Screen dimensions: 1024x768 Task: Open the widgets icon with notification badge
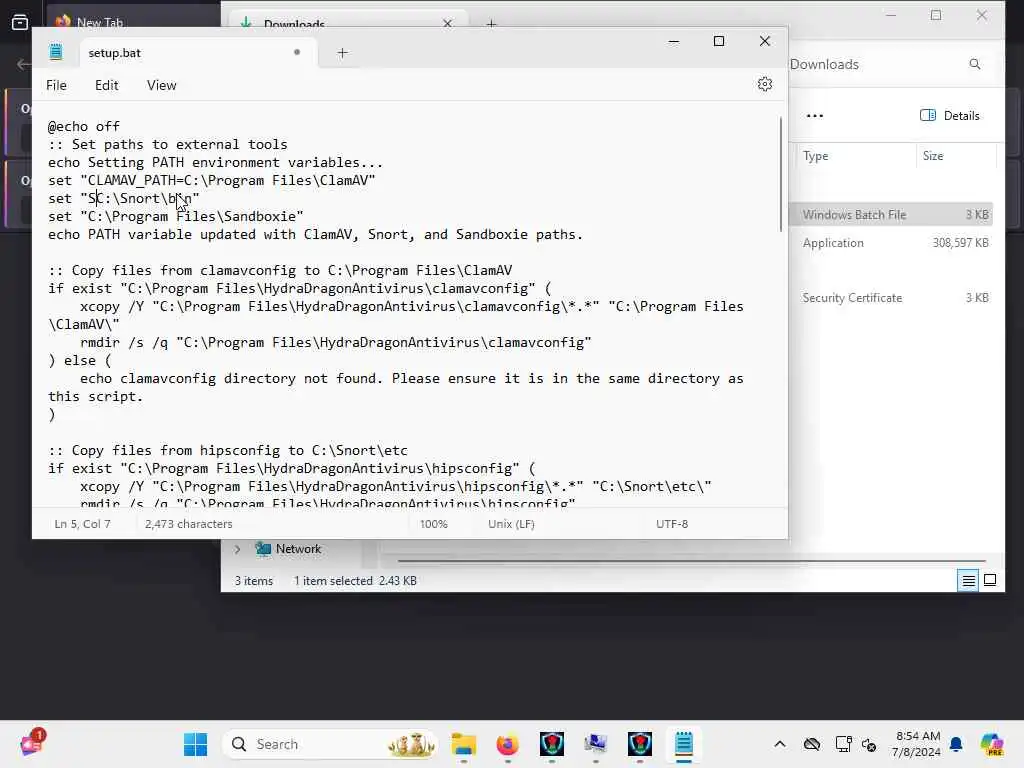point(31,742)
